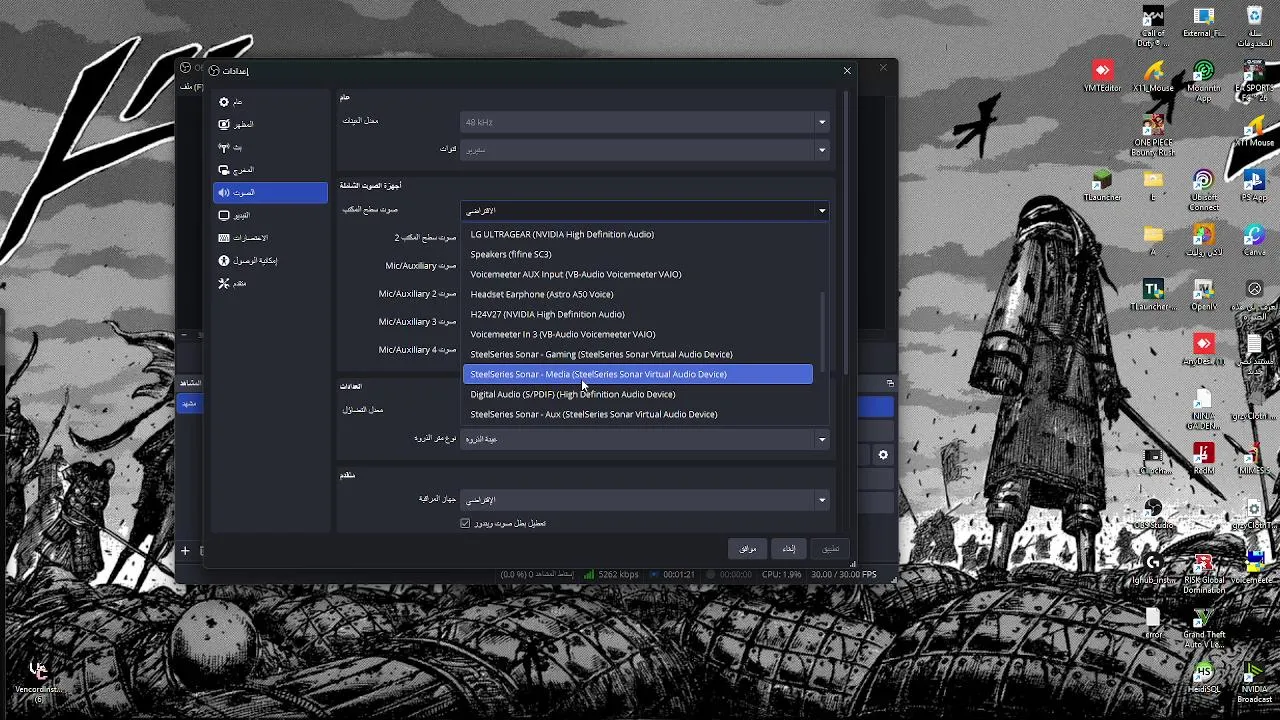
Task: Add a scene with the plus icon
Action: (x=185, y=550)
